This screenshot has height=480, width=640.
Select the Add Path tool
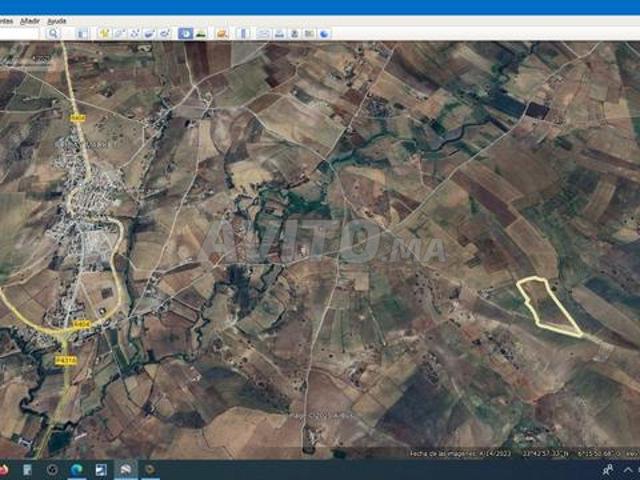pyautogui.click(x=133, y=33)
